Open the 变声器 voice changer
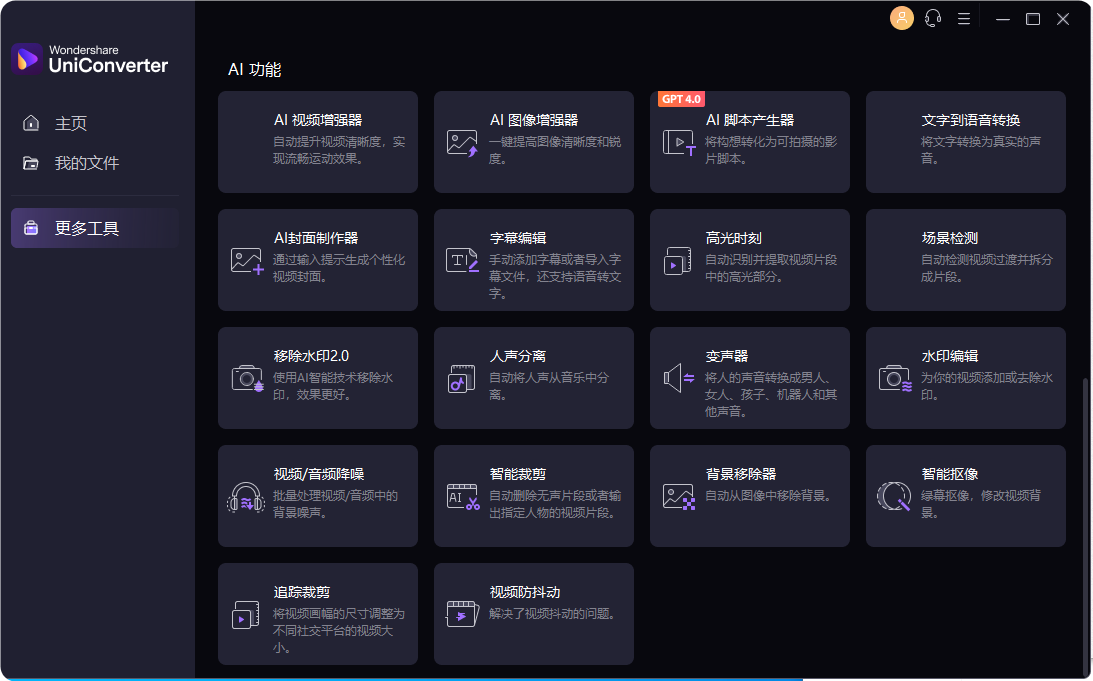Viewport: 1093px width, 681px height. [x=749, y=378]
